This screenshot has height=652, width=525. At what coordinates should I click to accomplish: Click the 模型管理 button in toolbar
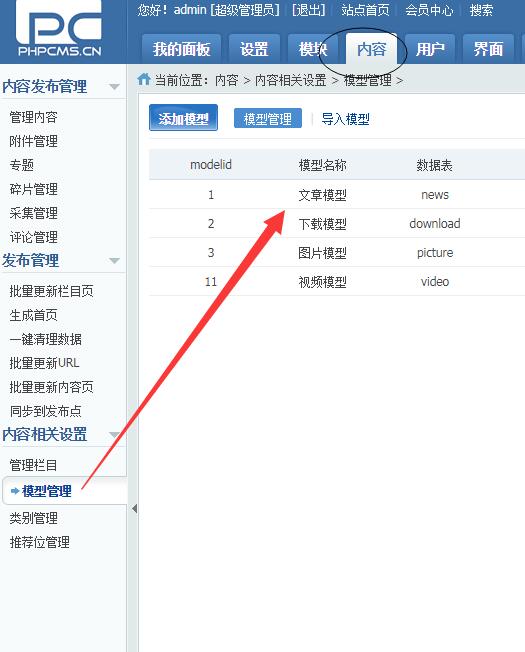coord(268,119)
